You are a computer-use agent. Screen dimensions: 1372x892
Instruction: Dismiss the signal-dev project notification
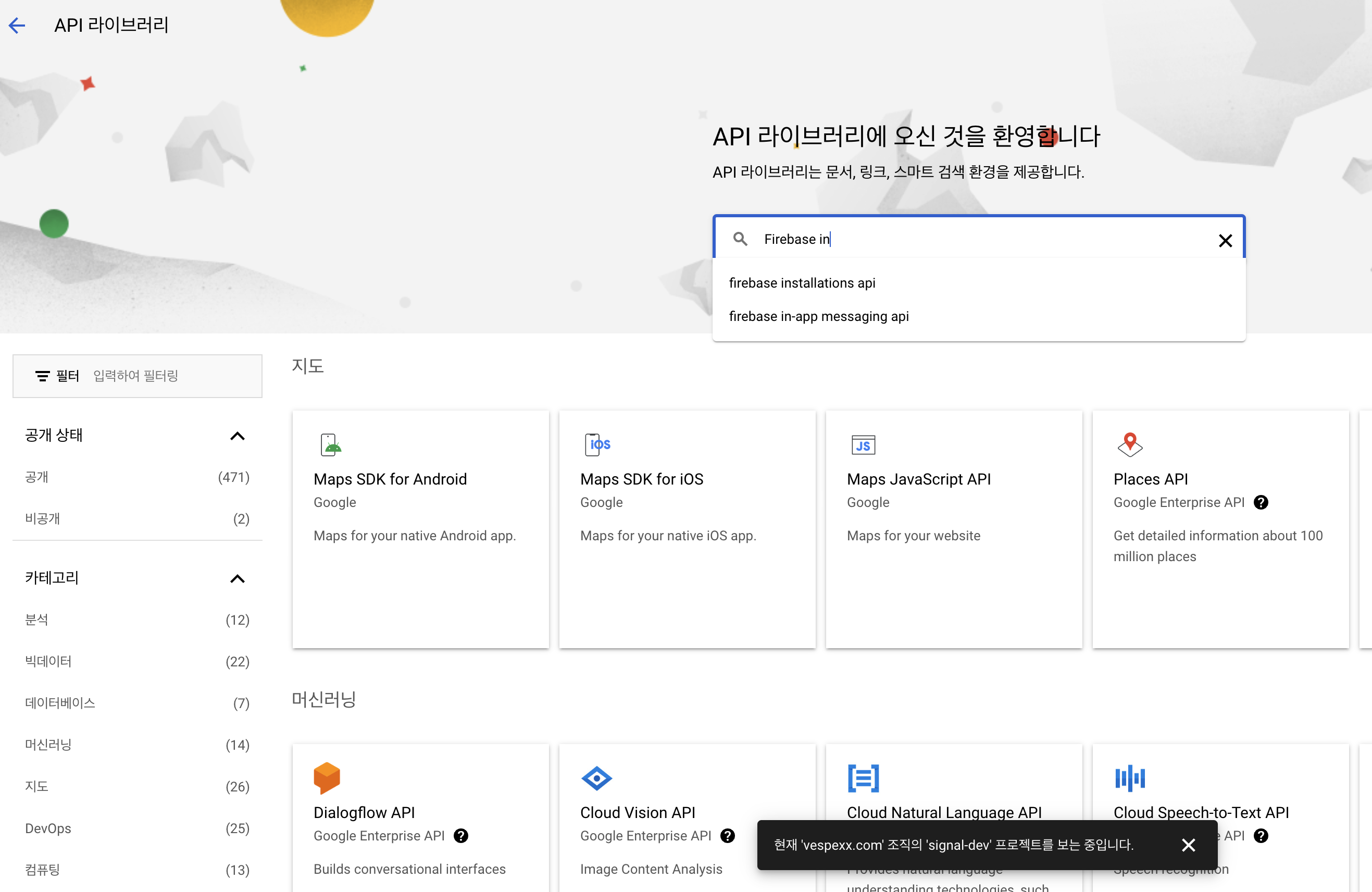1188,845
